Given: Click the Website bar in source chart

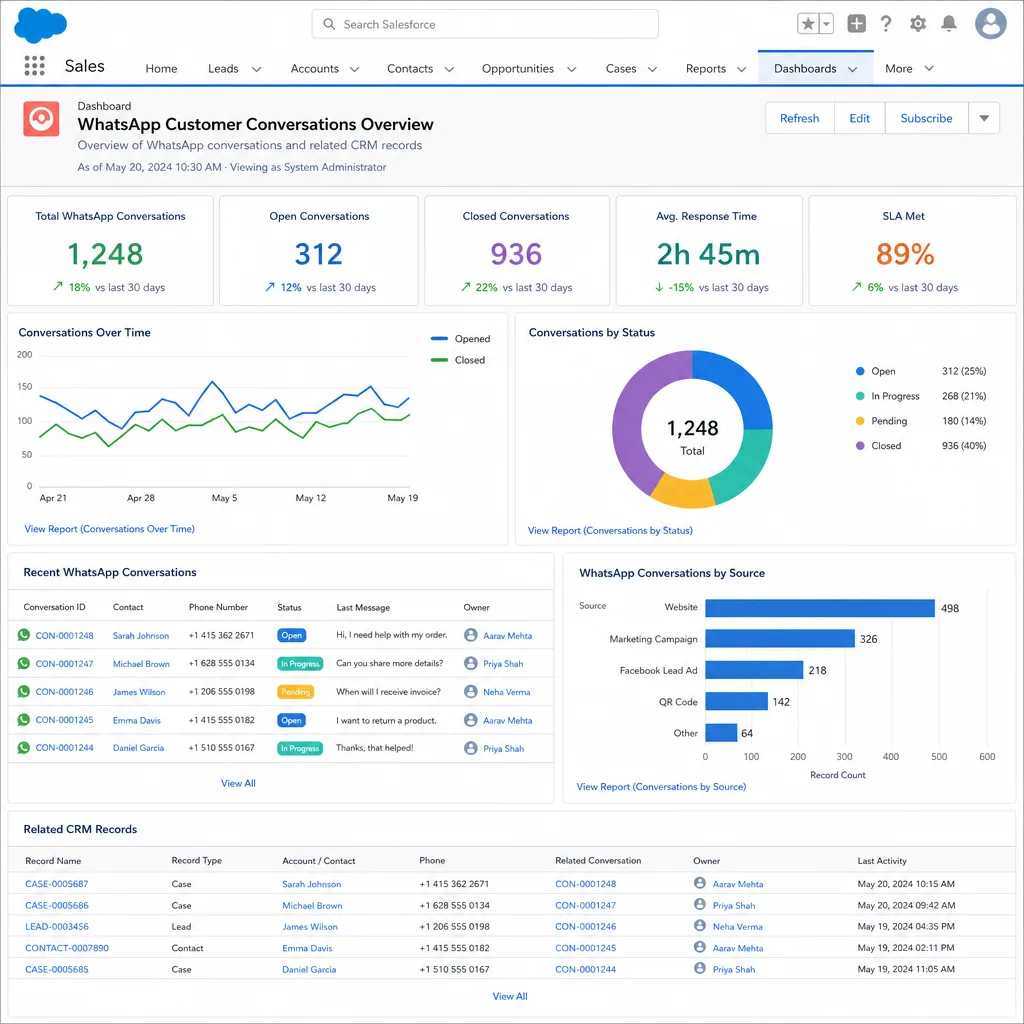Looking at the screenshot, I should pos(820,608).
